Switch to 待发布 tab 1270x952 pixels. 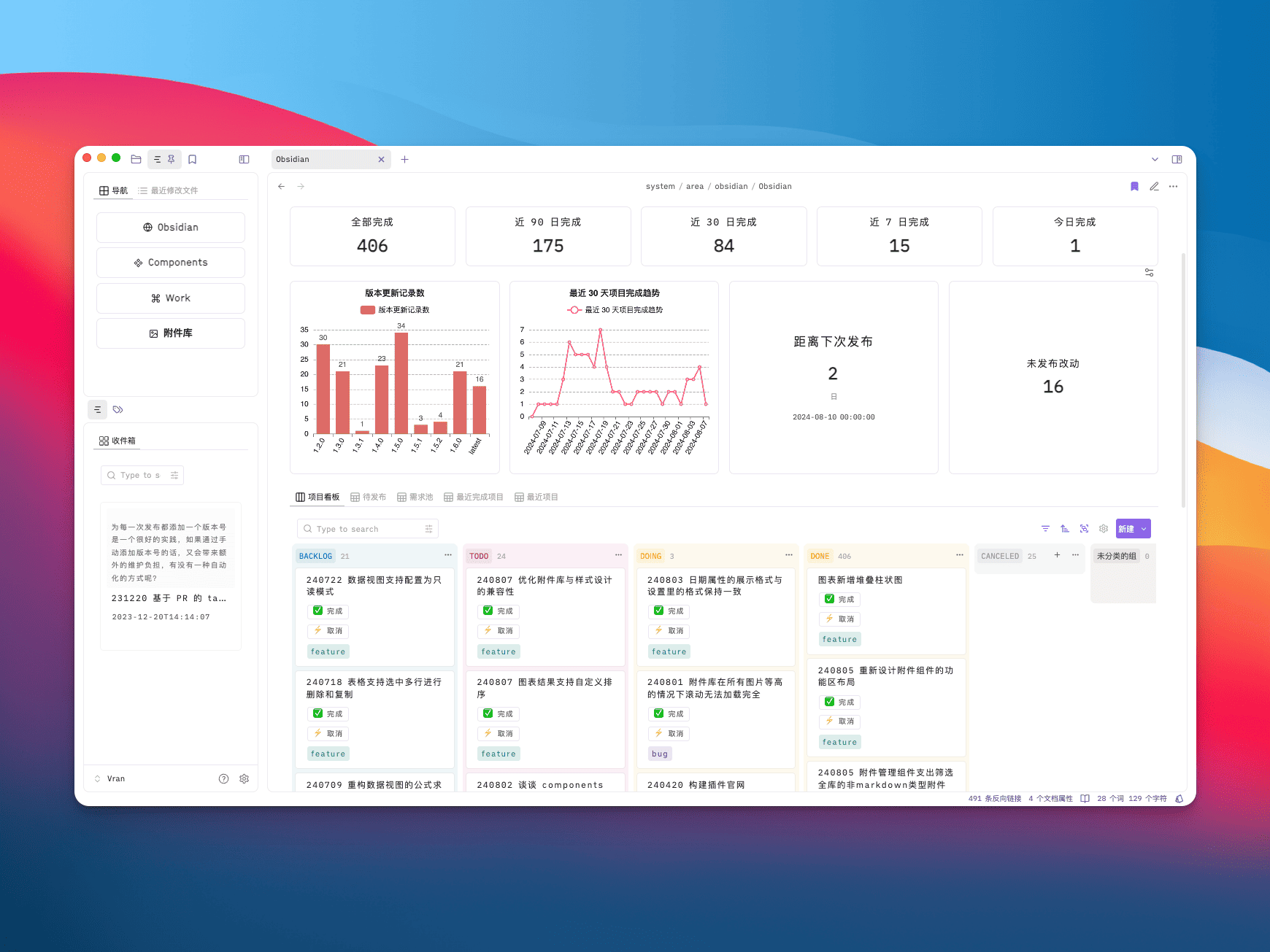368,497
